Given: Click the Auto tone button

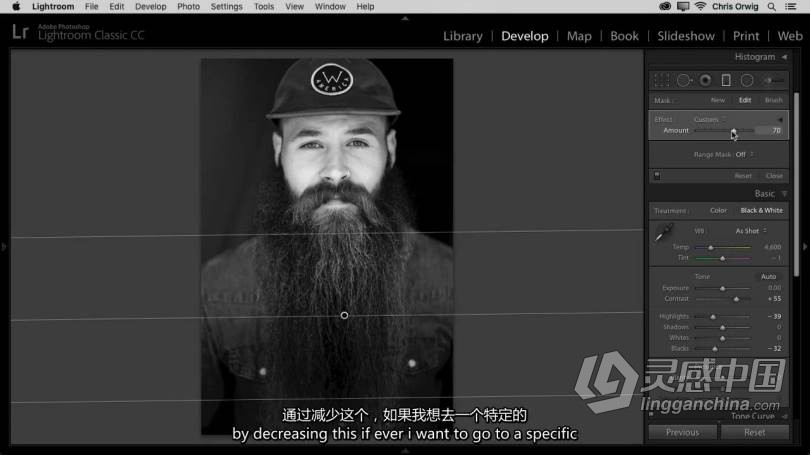Looking at the screenshot, I should (768, 276).
